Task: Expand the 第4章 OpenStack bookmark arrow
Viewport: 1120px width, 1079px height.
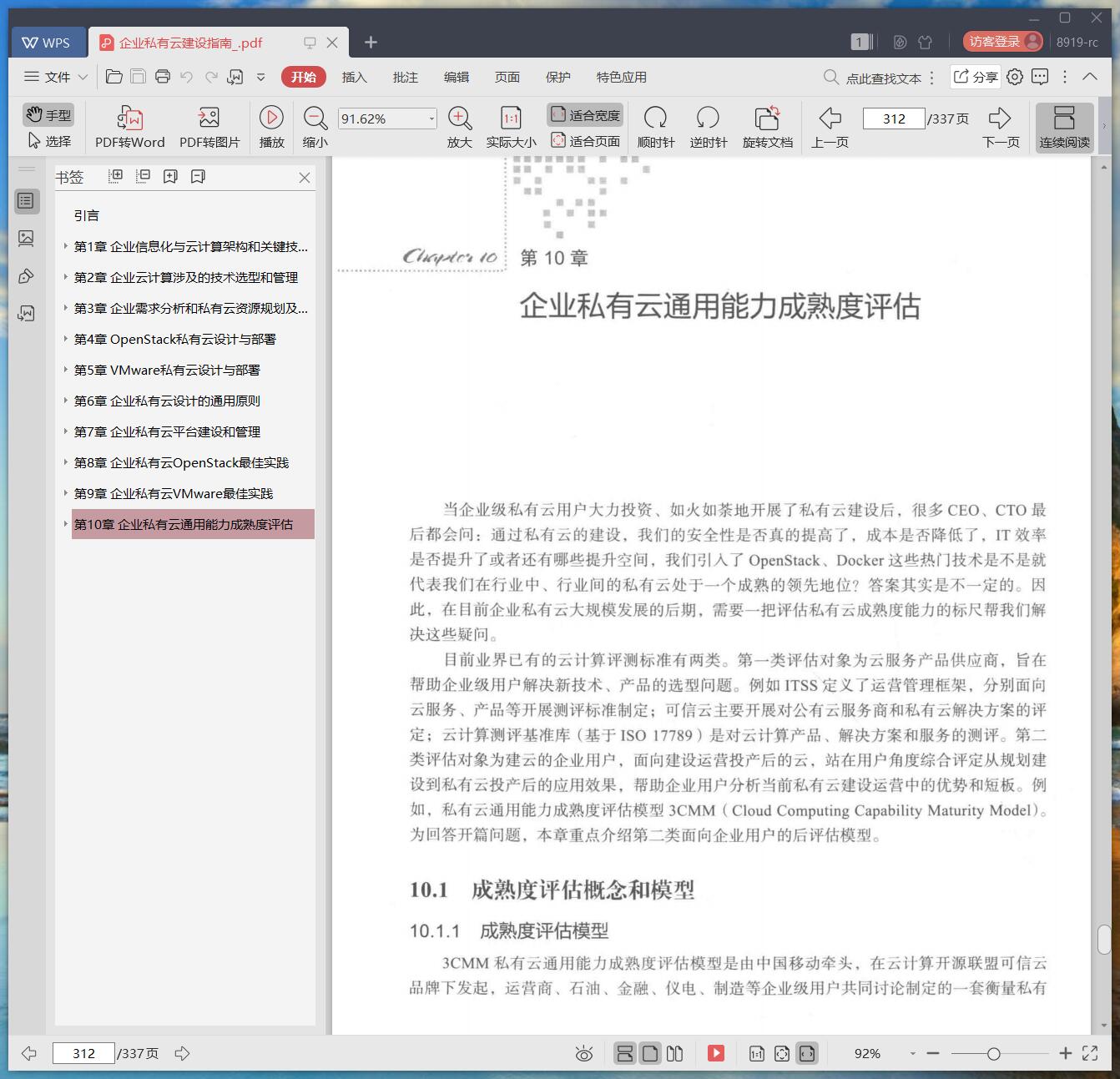Action: [x=65, y=339]
